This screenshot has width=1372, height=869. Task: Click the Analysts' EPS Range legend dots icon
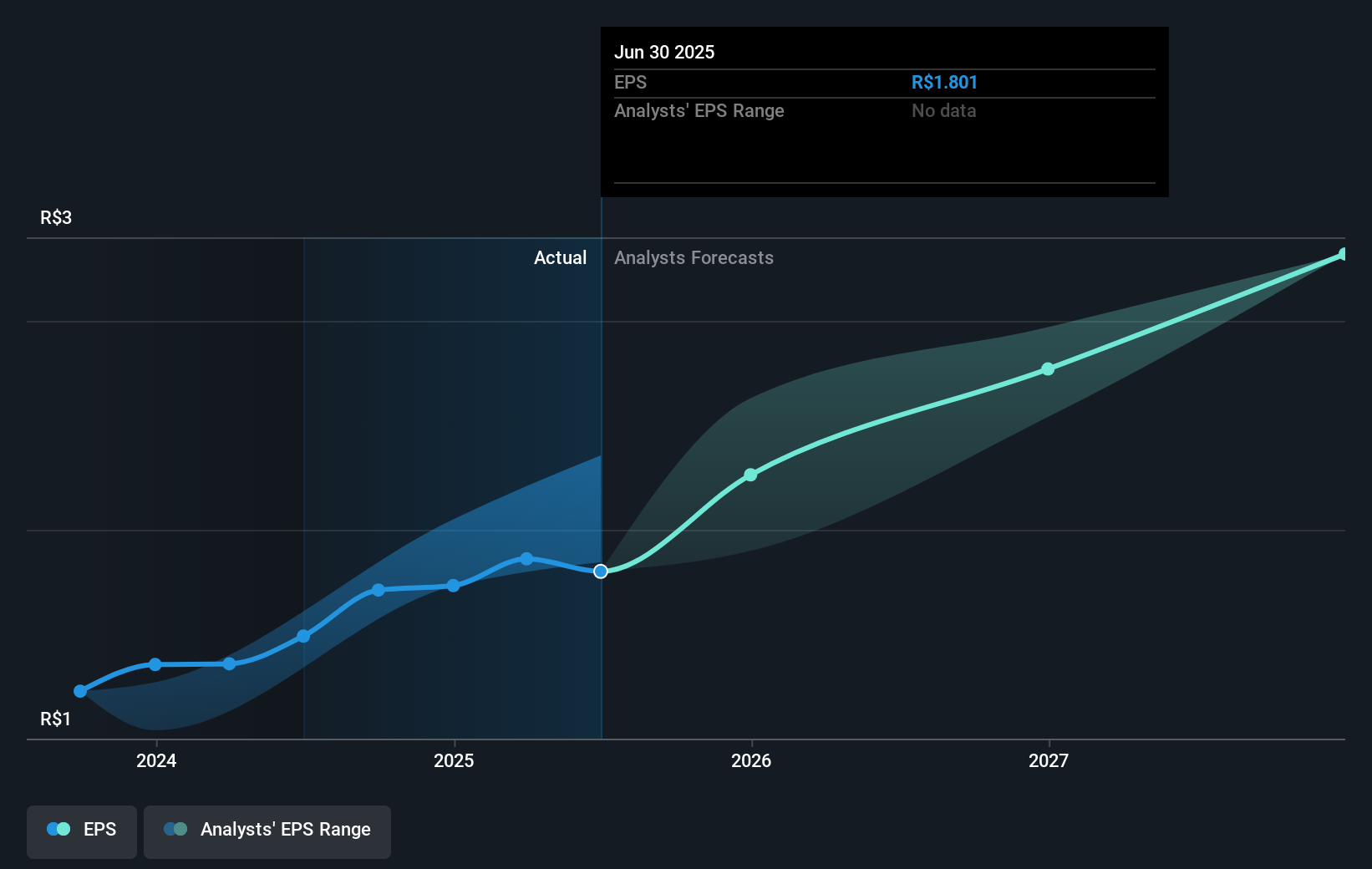tap(175, 830)
